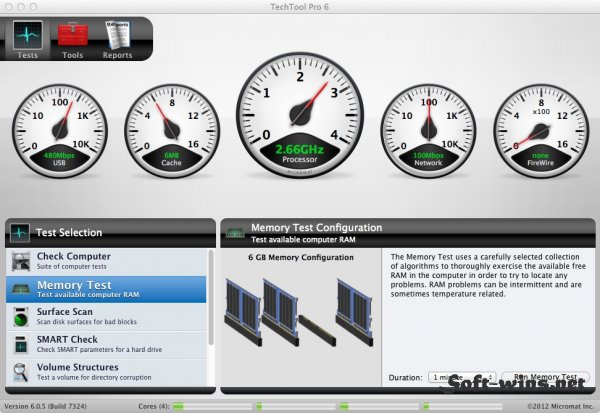
Task: Click the third core usage bar
Action: 379,406
